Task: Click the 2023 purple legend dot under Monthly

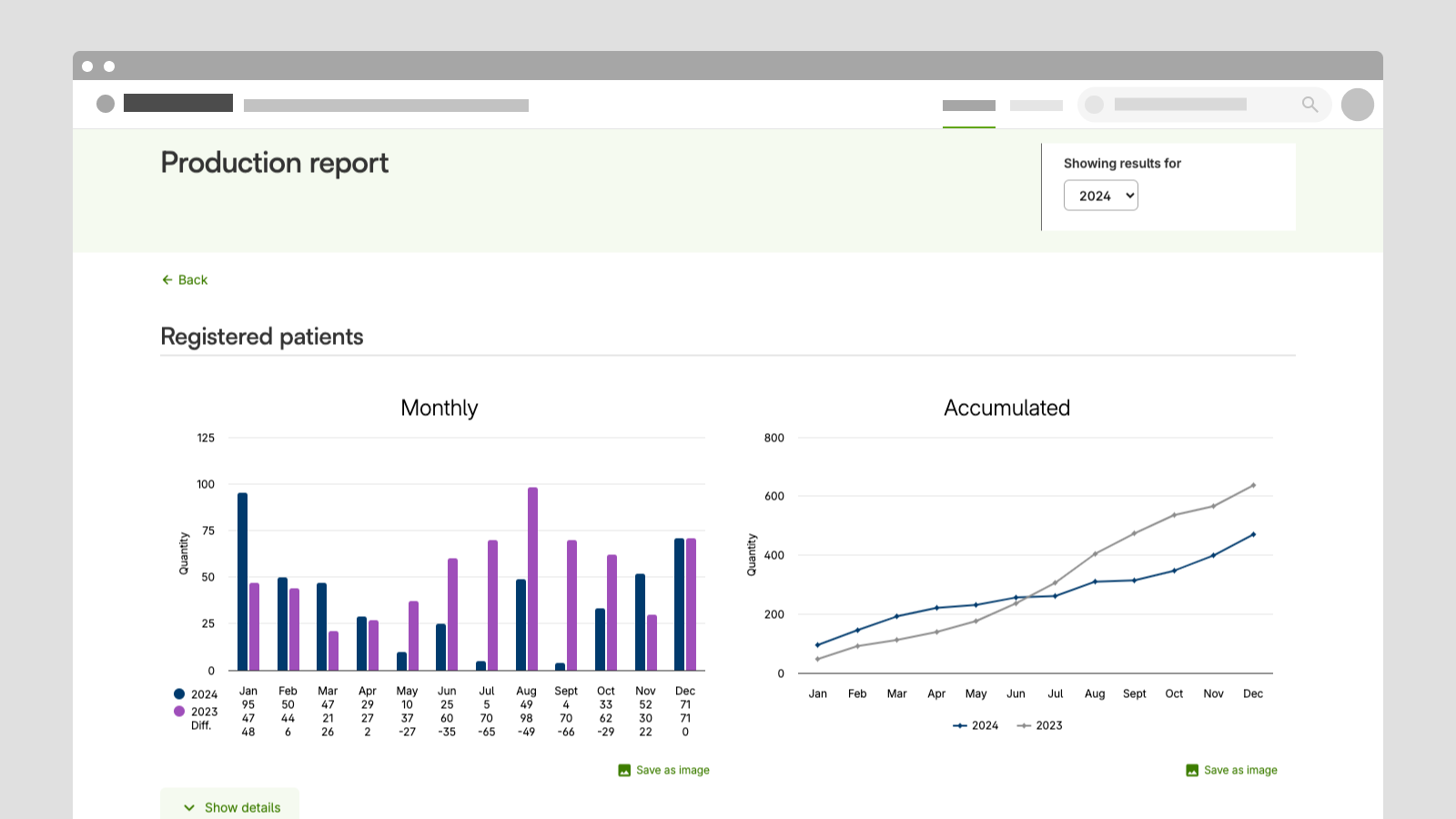Action: [x=179, y=712]
